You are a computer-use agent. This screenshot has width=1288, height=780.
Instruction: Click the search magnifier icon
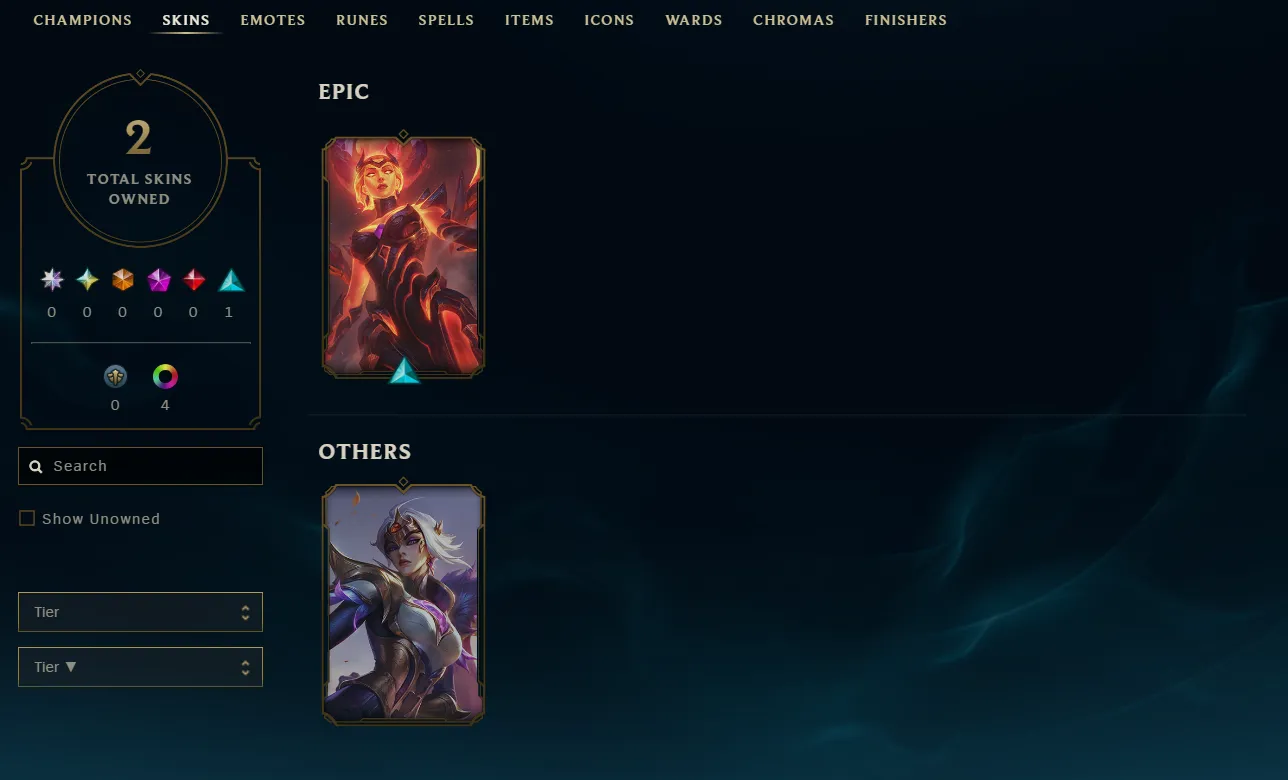(x=36, y=466)
